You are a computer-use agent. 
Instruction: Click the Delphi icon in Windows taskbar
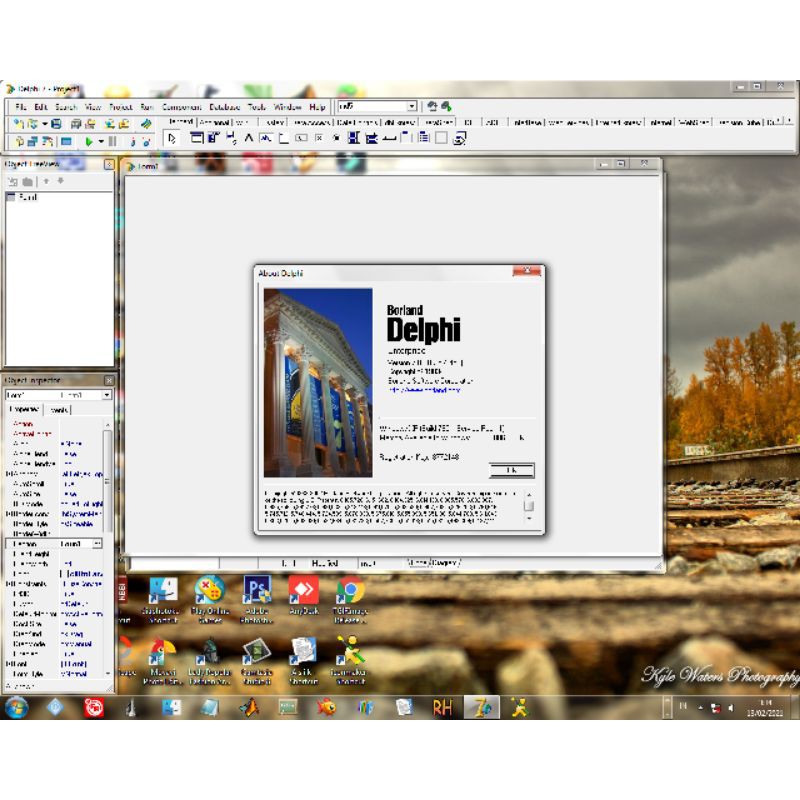coord(486,708)
